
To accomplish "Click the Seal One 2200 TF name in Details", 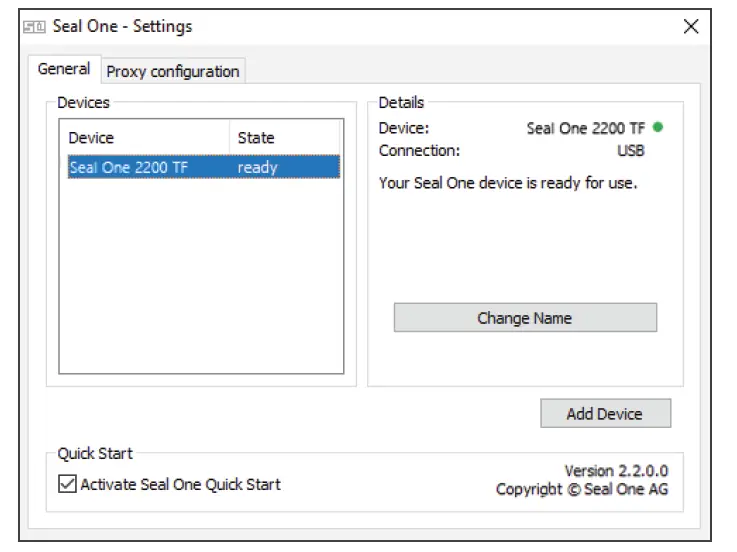I will tap(586, 128).
